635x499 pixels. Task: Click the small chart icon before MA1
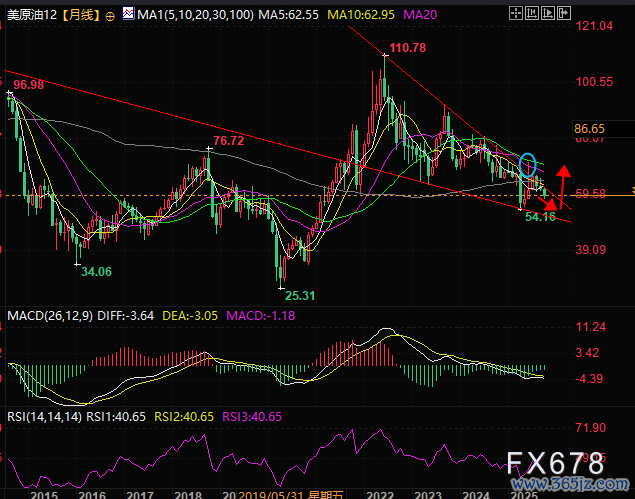tap(128, 16)
